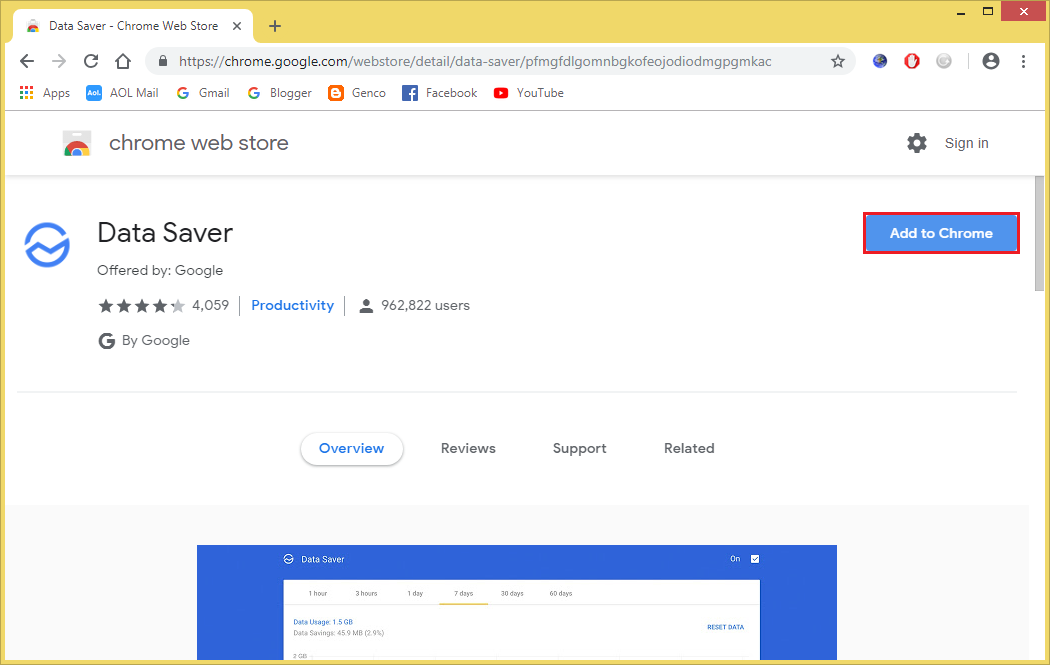
Task: Open the grey circular extension icon
Action: point(944,62)
